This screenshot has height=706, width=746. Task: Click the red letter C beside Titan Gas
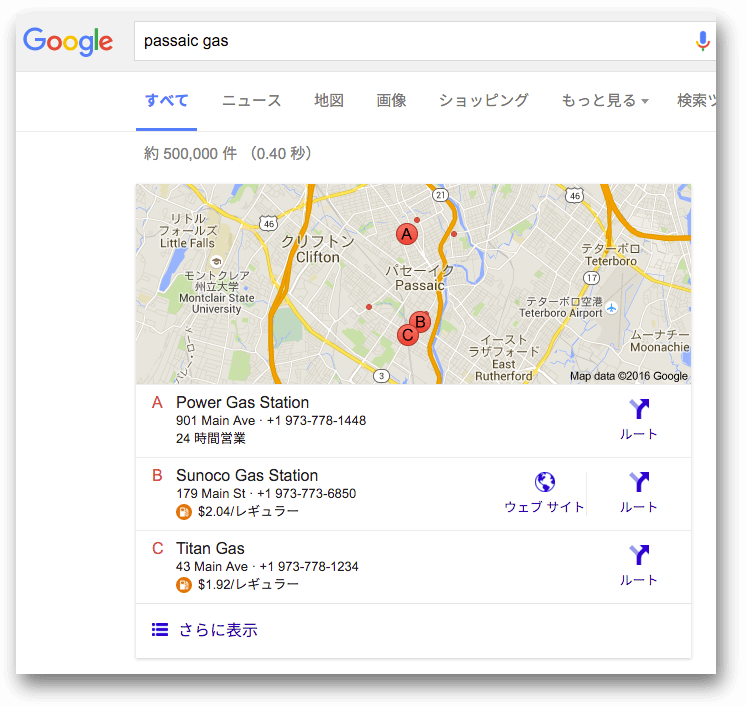click(x=157, y=549)
